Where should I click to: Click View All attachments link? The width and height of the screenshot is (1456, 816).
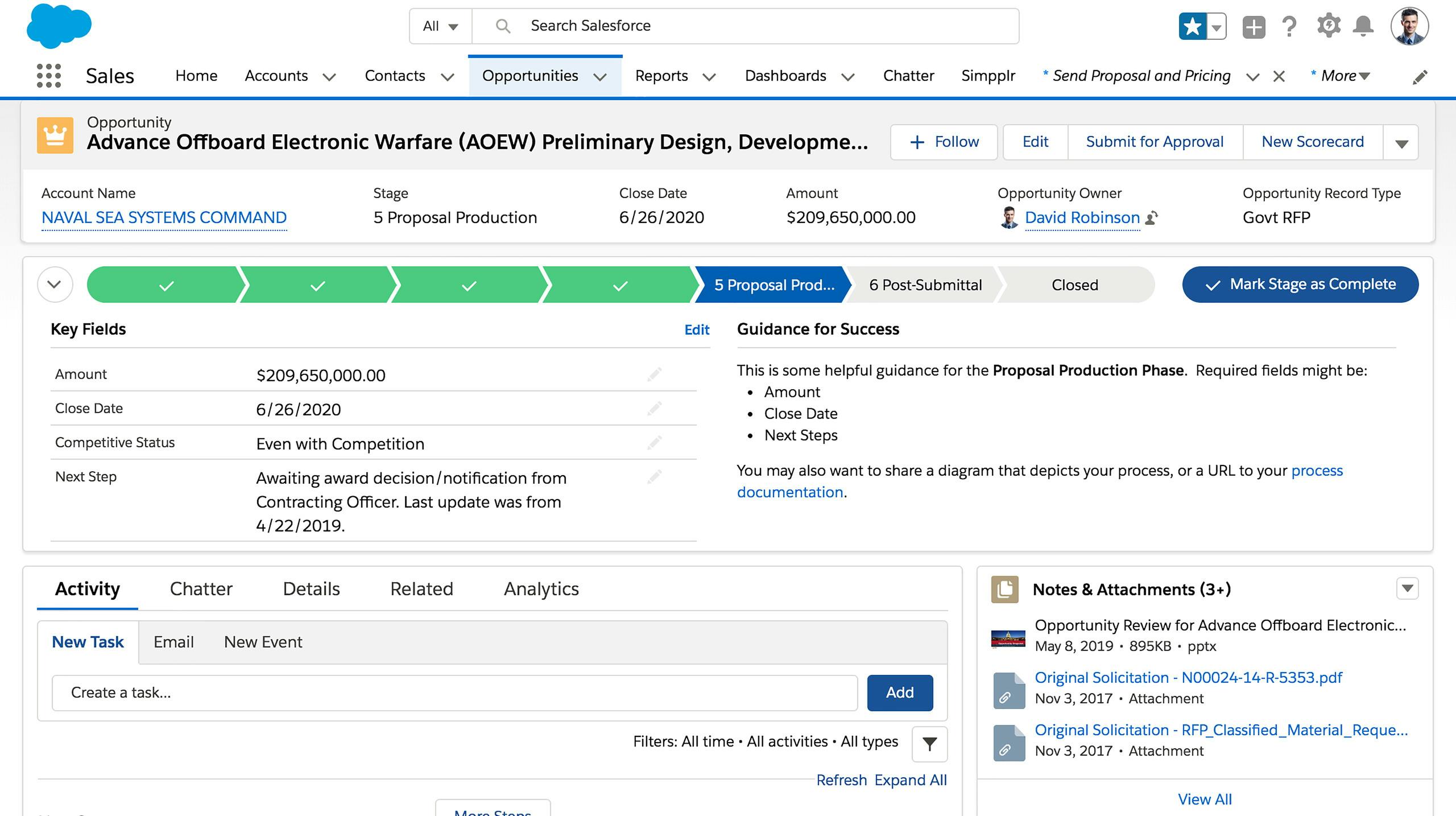1205,799
